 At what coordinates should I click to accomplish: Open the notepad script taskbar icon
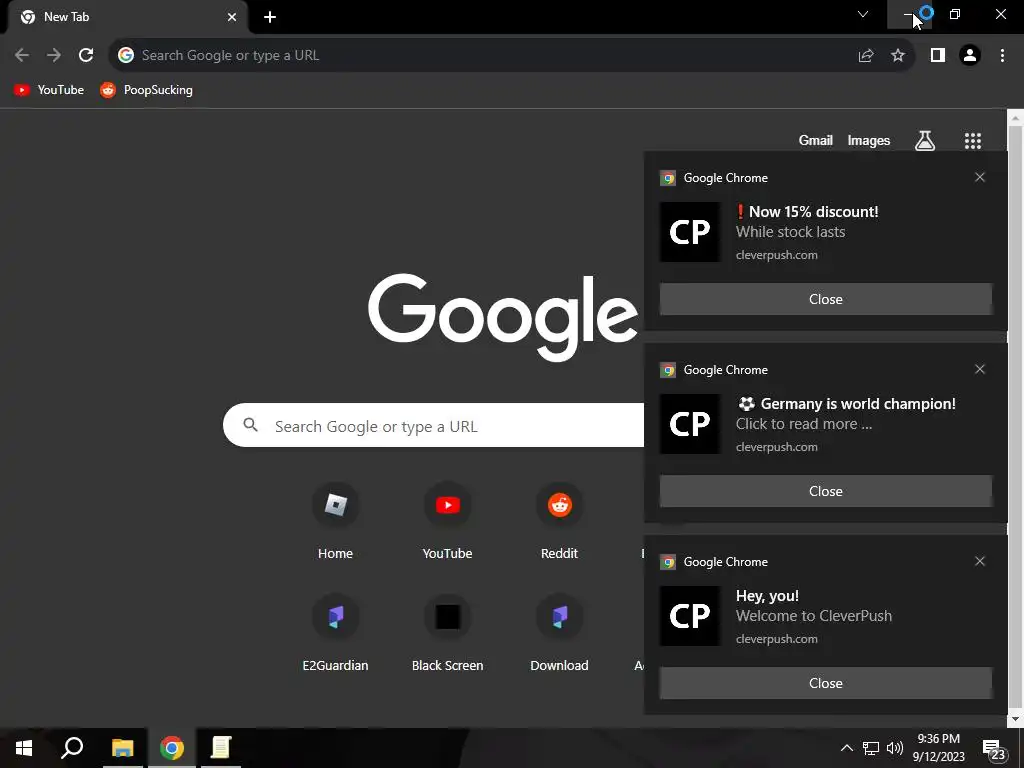221,748
